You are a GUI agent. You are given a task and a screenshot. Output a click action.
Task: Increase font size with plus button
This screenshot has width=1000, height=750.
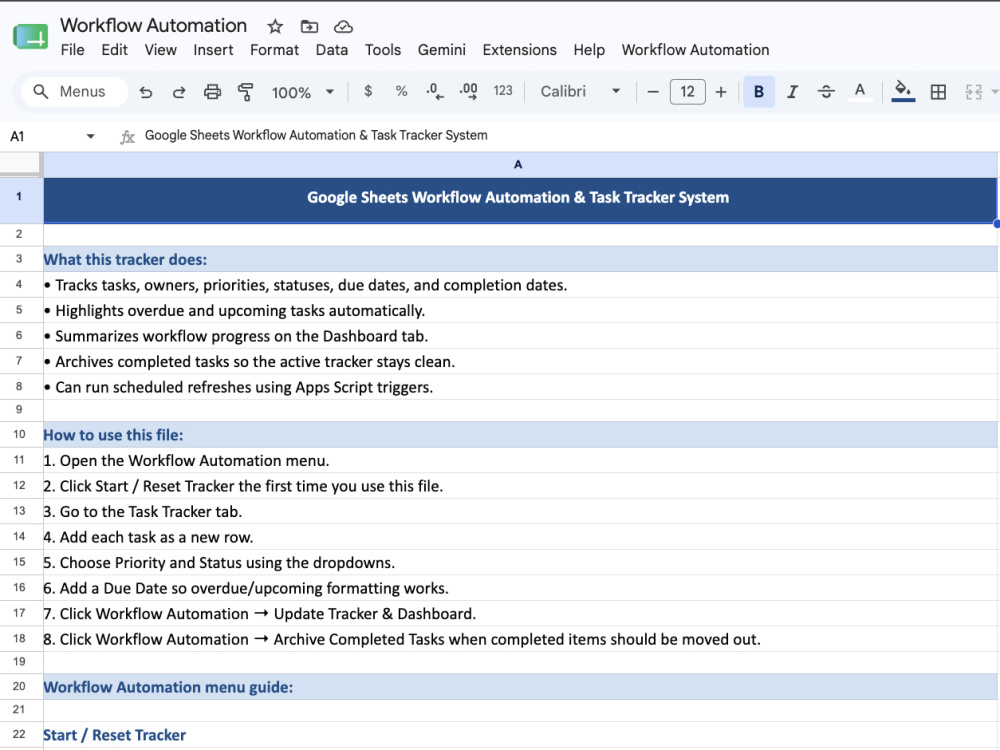(x=721, y=92)
